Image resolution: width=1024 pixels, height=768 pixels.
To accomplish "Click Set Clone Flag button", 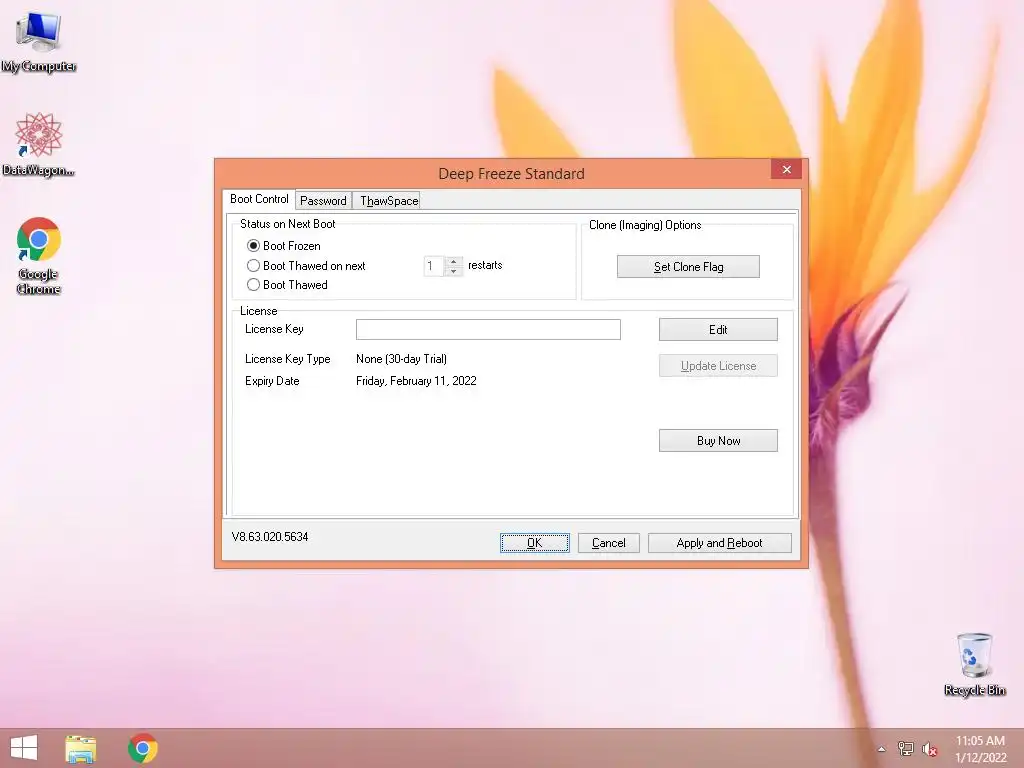I will pos(688,266).
